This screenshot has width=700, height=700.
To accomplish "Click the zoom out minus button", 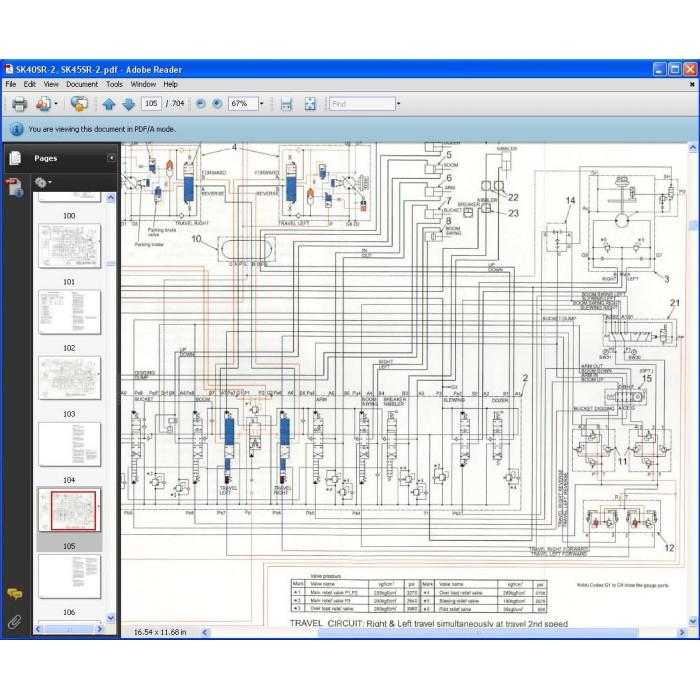I will coord(201,104).
